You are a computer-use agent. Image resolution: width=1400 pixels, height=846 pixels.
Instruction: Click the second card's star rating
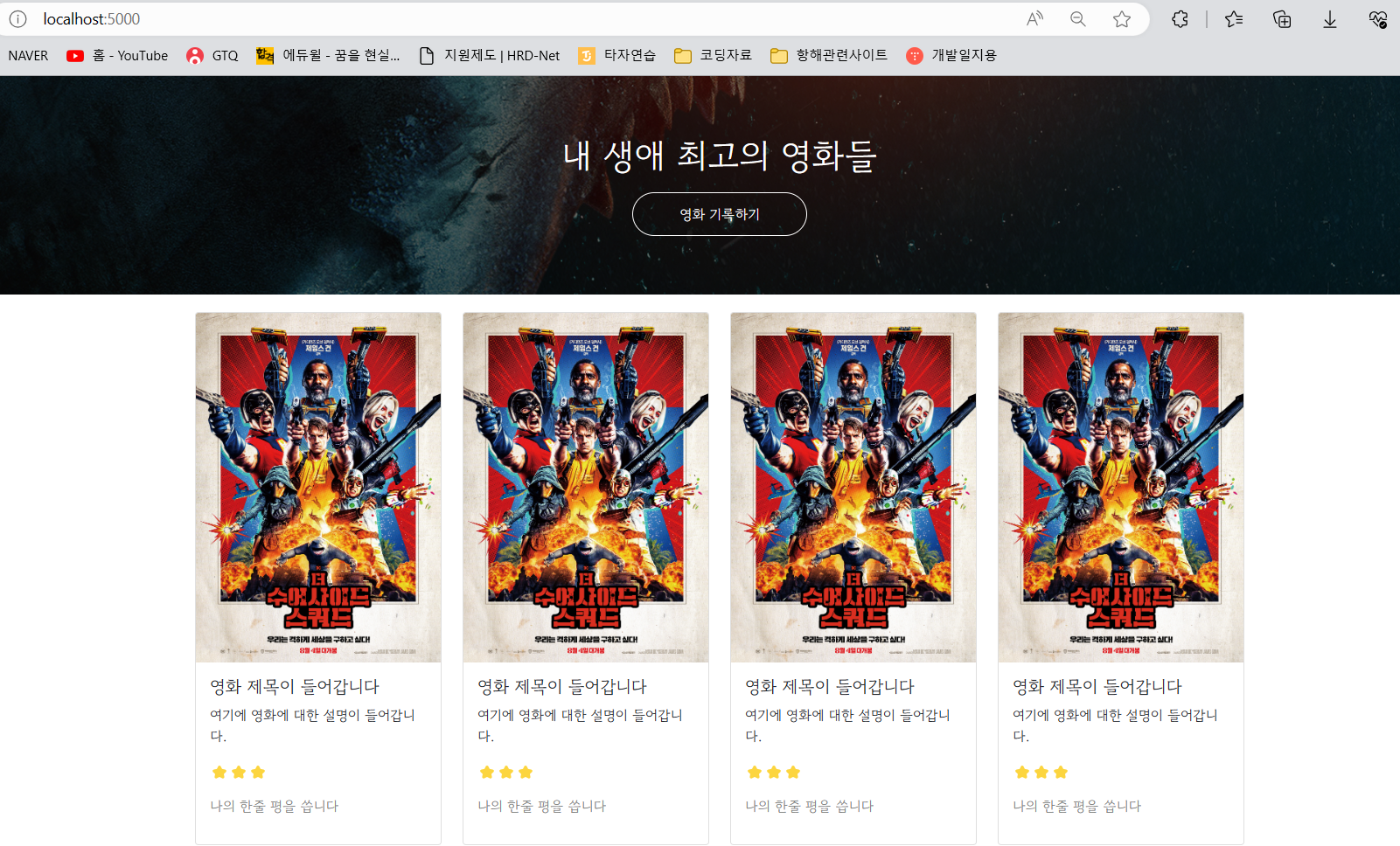click(506, 772)
